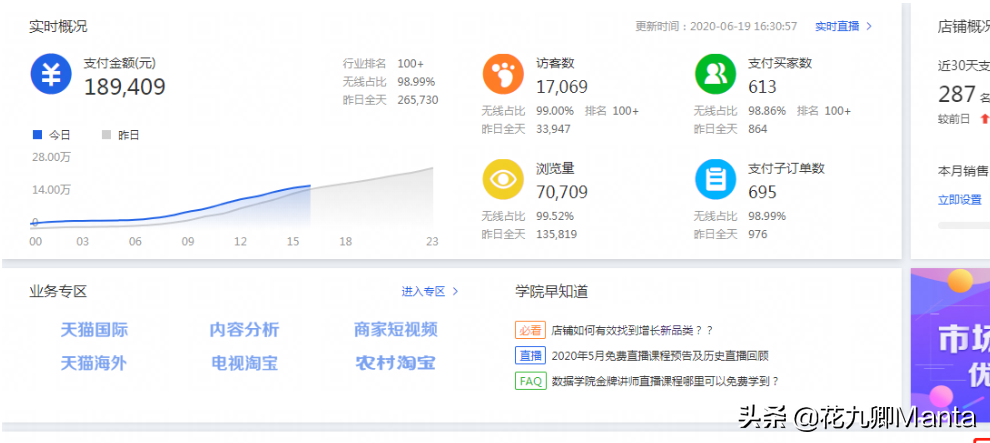Click the FAQ tag

pos(530,381)
